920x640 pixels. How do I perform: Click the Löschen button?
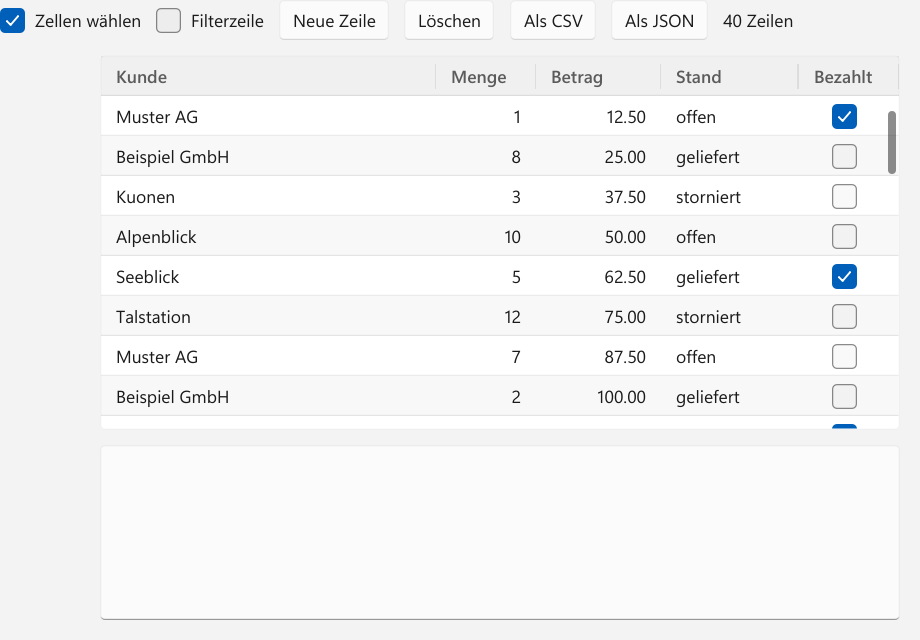point(449,21)
